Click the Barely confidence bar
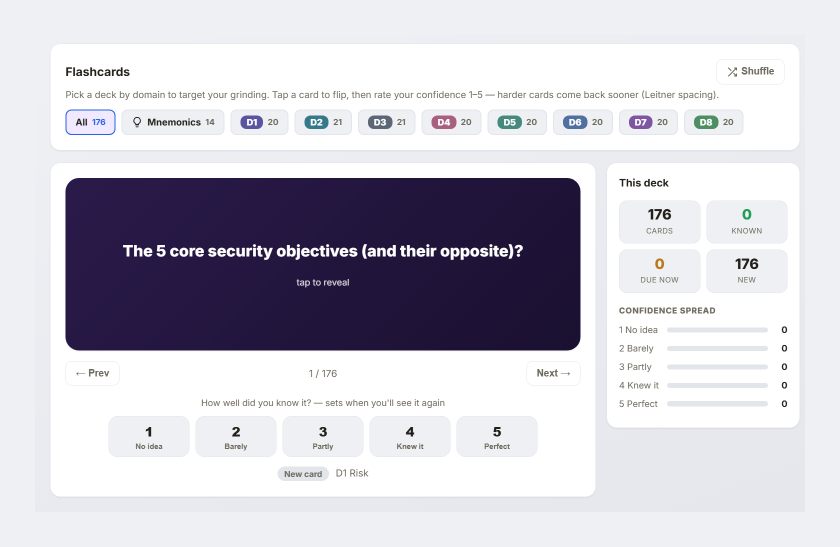The image size is (840, 547). [x=717, y=348]
